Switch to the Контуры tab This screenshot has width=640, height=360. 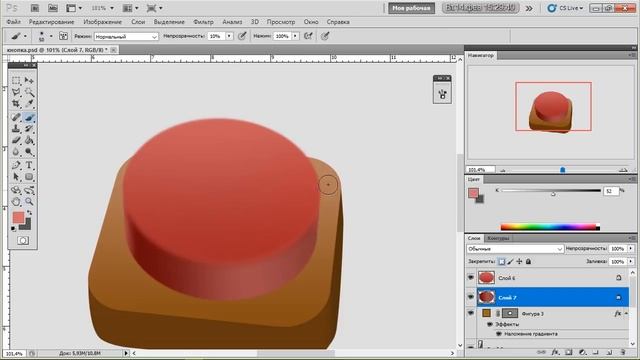pyautogui.click(x=498, y=238)
